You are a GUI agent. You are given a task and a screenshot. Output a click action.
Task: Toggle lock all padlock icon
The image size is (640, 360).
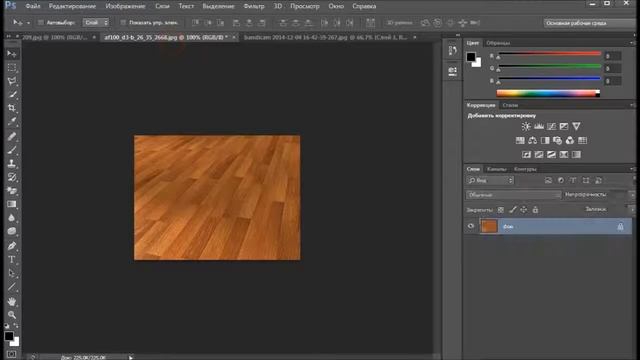point(535,210)
